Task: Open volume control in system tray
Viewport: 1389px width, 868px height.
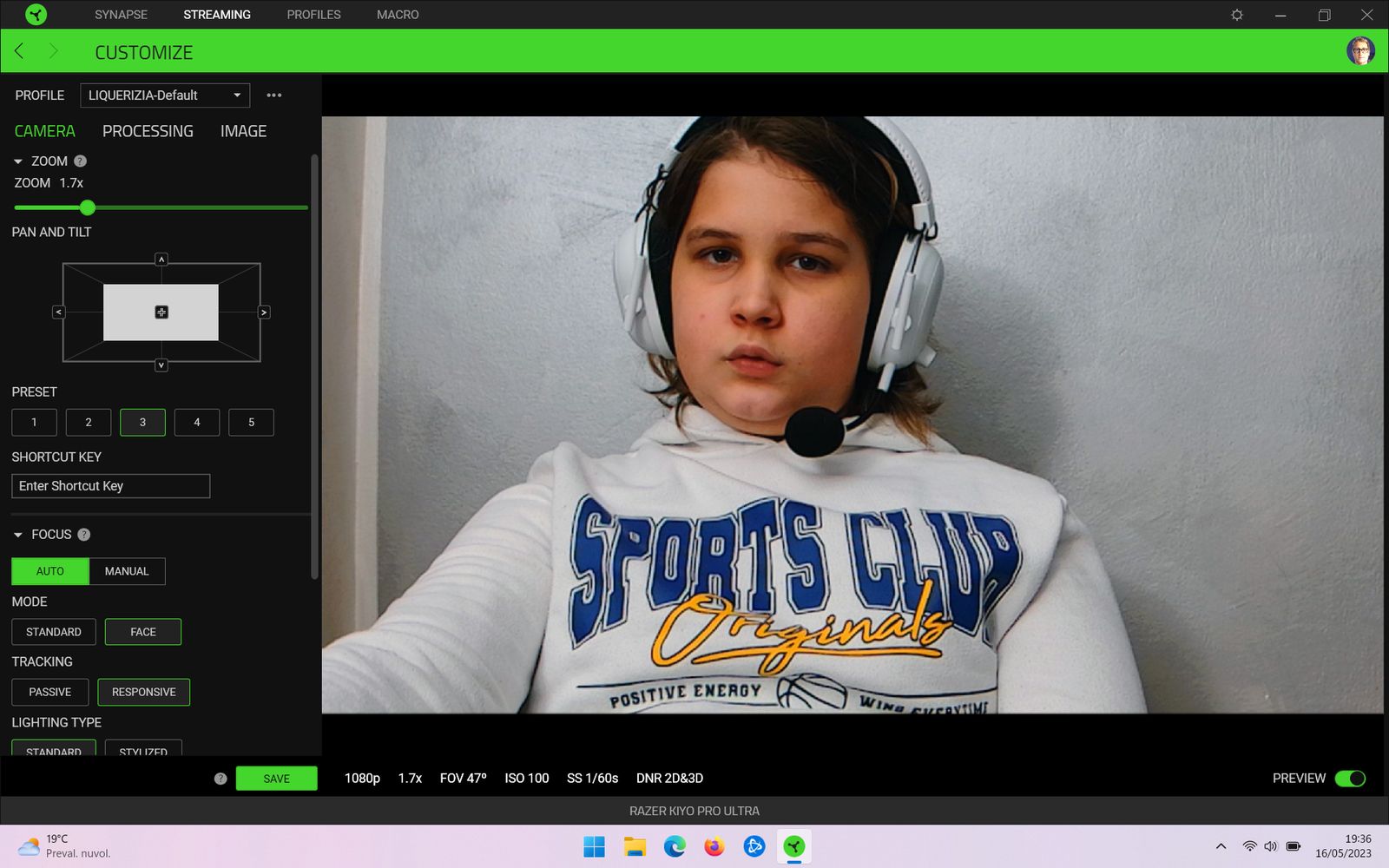Action: click(1271, 846)
